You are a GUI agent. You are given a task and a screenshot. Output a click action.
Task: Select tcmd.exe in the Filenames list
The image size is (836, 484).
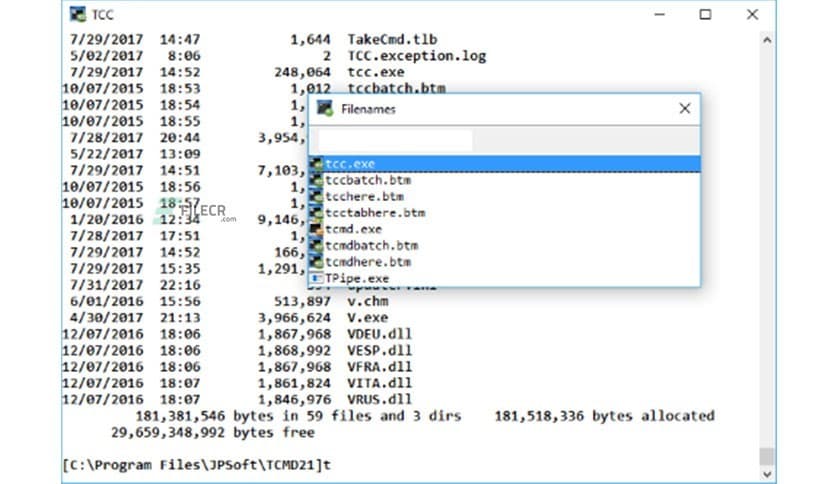504,229
